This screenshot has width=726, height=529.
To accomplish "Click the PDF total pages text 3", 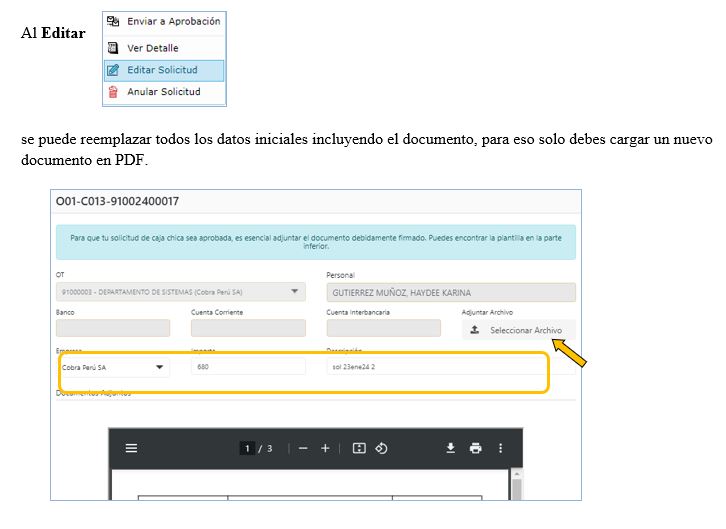I will click(269, 448).
